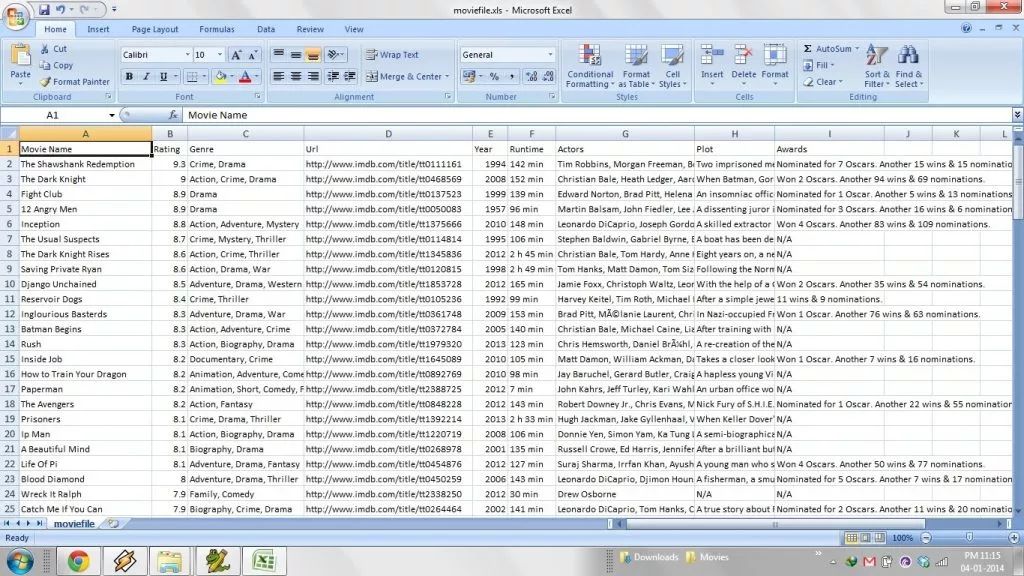This screenshot has height=576, width=1024.
Task: Select the moviefile sheet tab
Action: point(74,524)
